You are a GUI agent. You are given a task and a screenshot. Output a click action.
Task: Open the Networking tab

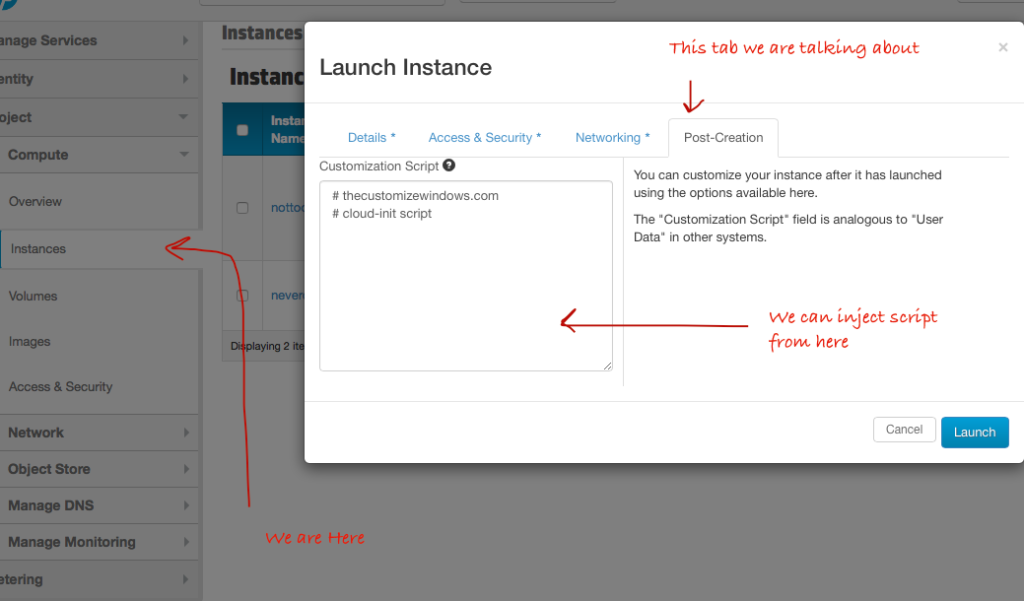click(x=613, y=138)
